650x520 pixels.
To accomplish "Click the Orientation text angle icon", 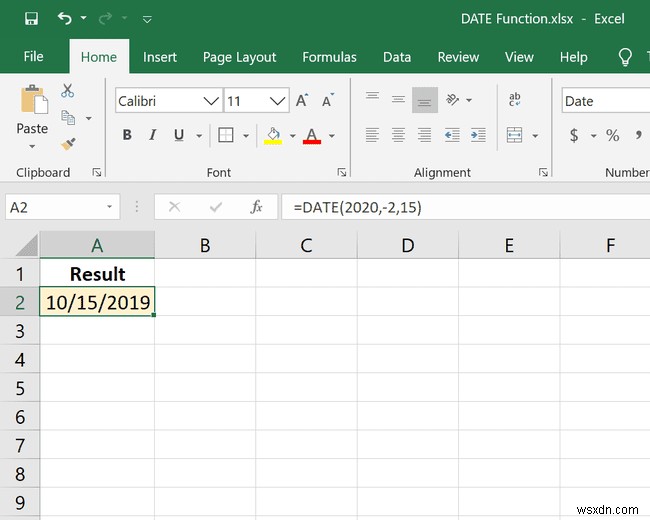I will pos(452,100).
